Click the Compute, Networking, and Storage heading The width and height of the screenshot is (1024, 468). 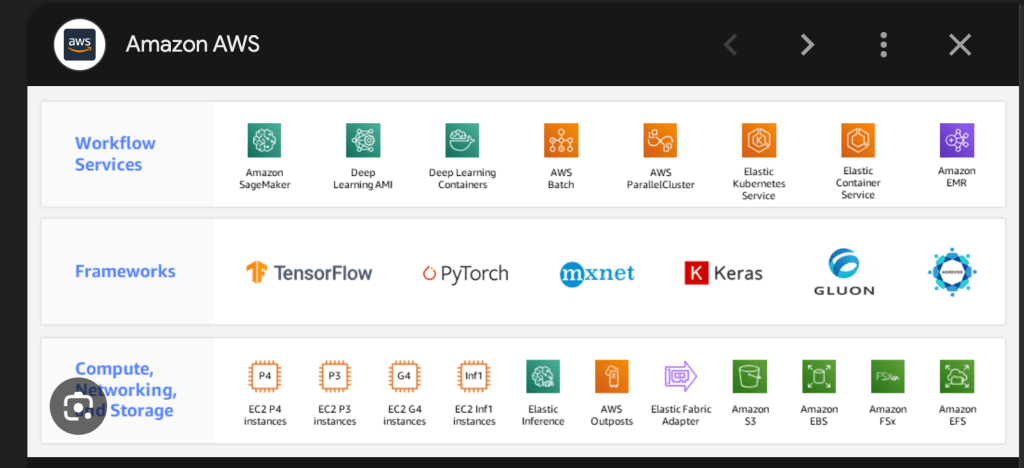point(126,390)
